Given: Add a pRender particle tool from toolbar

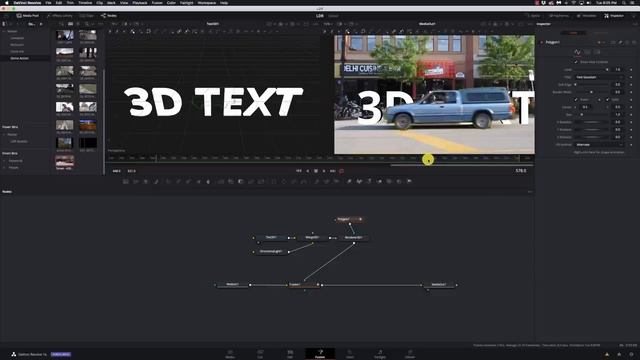Looking at the screenshot, I should (x=336, y=181).
